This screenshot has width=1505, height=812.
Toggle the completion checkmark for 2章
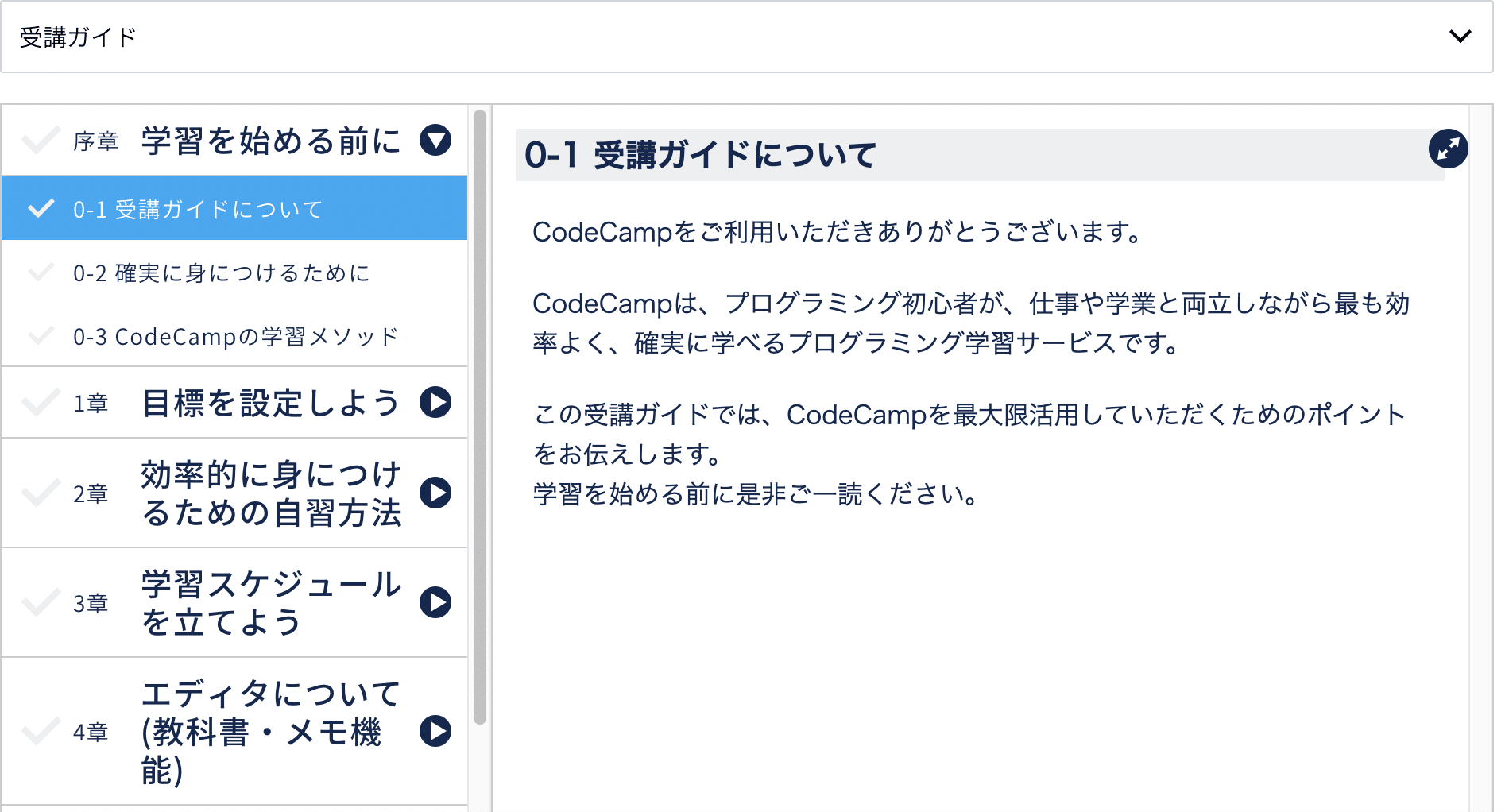click(41, 493)
